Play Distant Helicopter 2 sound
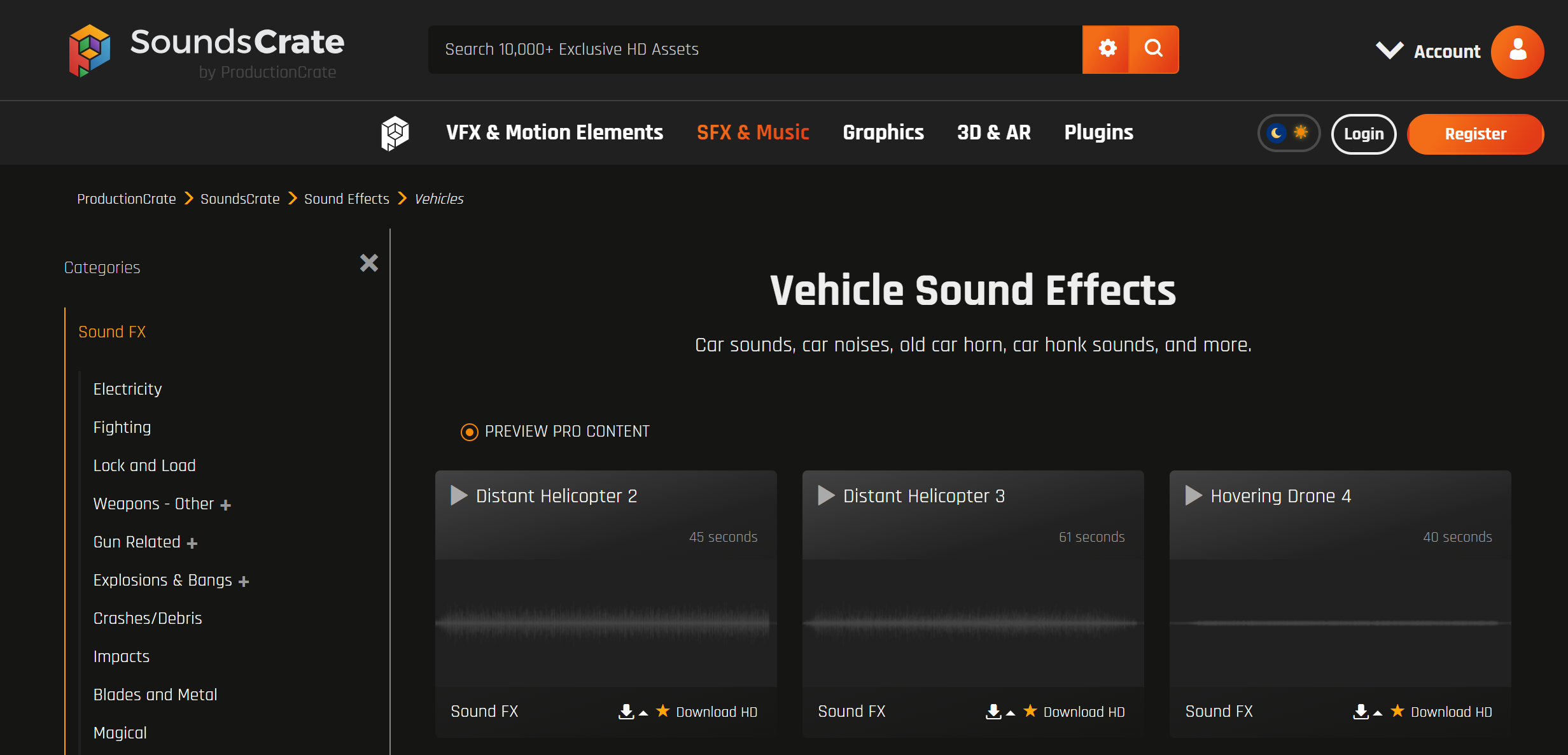The height and width of the screenshot is (755, 1568). [x=459, y=495]
